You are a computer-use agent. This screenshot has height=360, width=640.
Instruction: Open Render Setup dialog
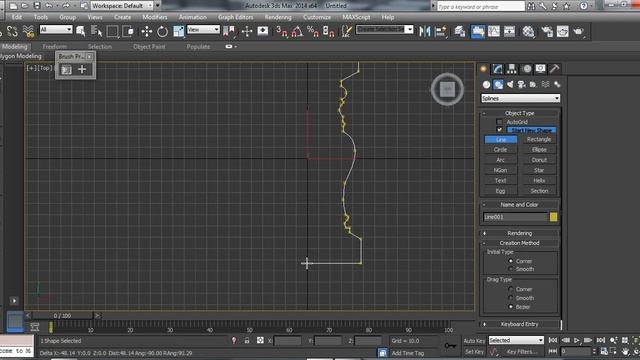click(x=547, y=31)
